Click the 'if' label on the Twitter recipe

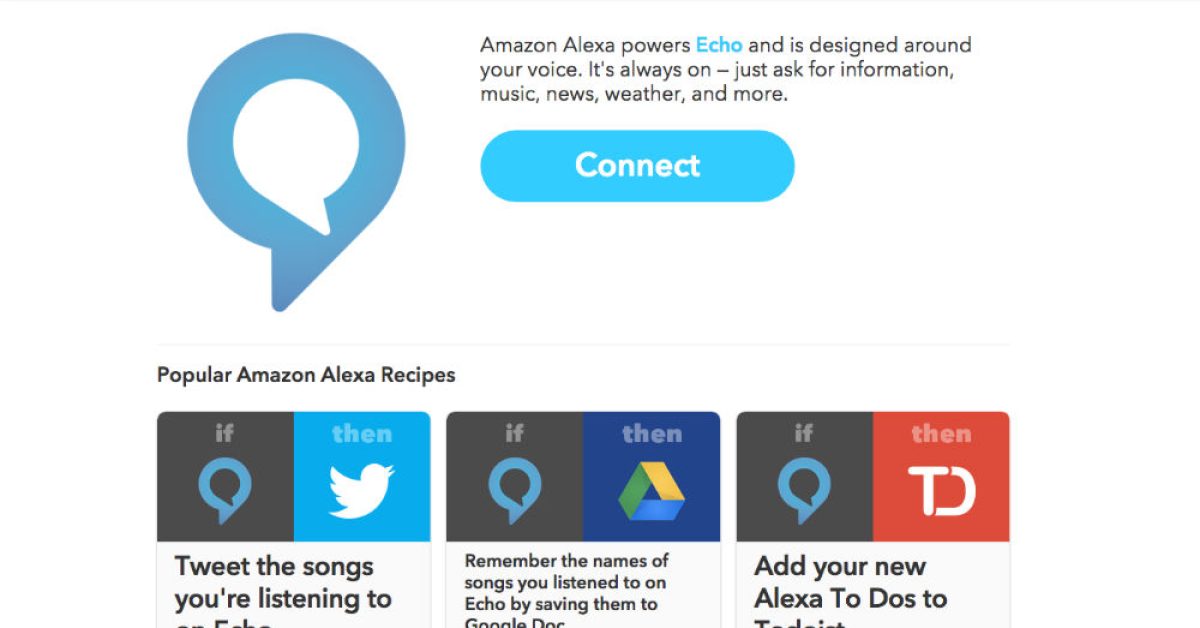point(225,433)
